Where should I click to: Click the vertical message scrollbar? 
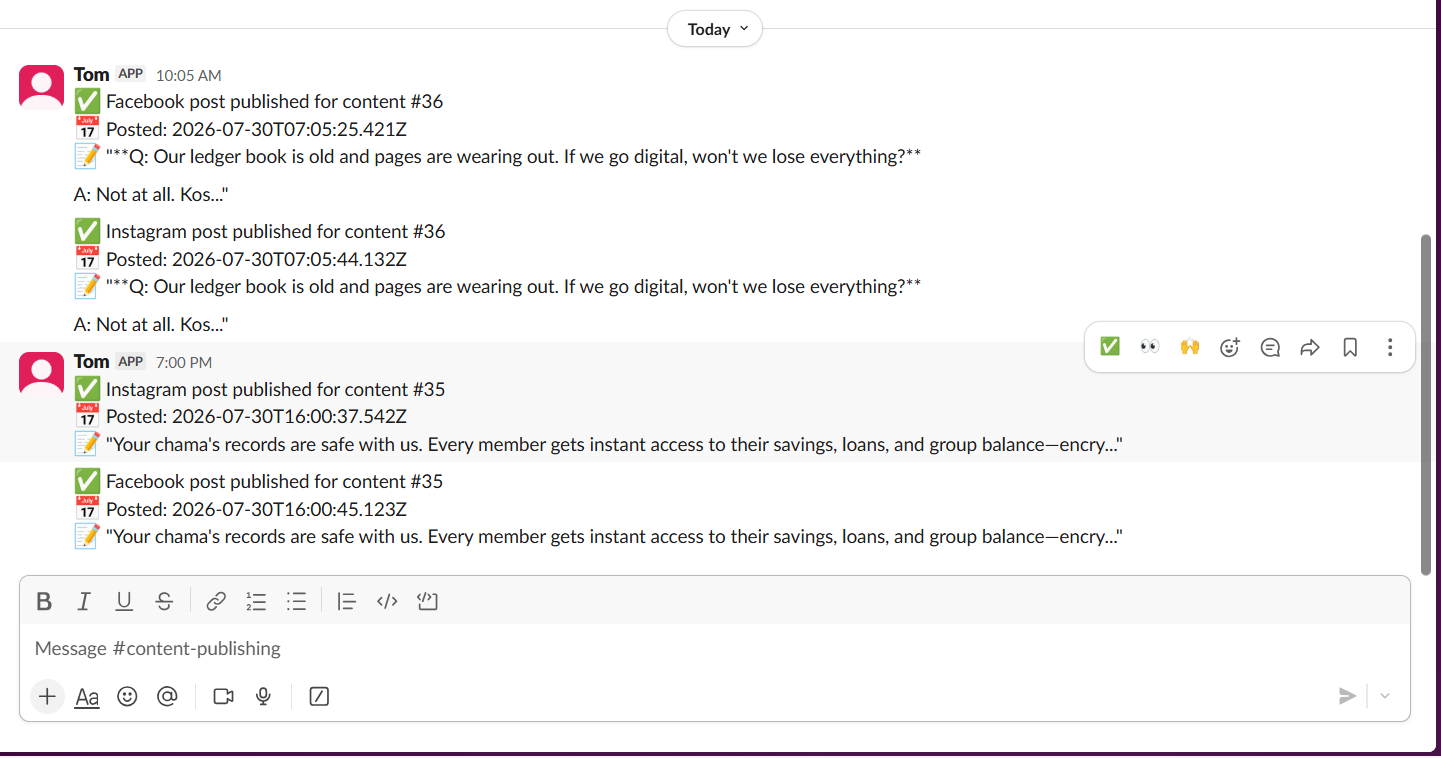(x=1426, y=404)
